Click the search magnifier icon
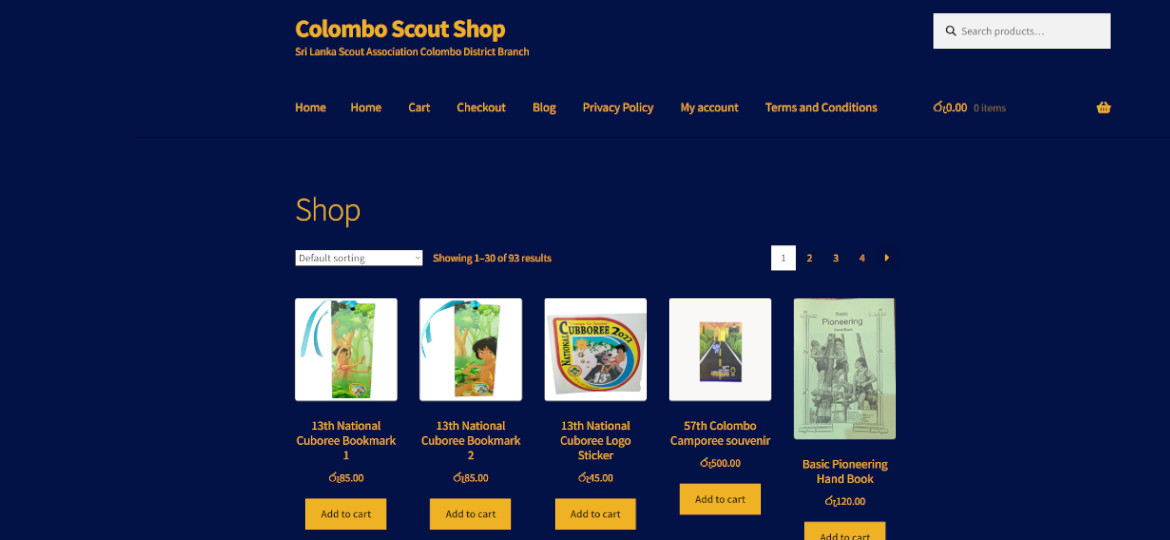Image resolution: width=1170 pixels, height=540 pixels. pyautogui.click(x=951, y=31)
